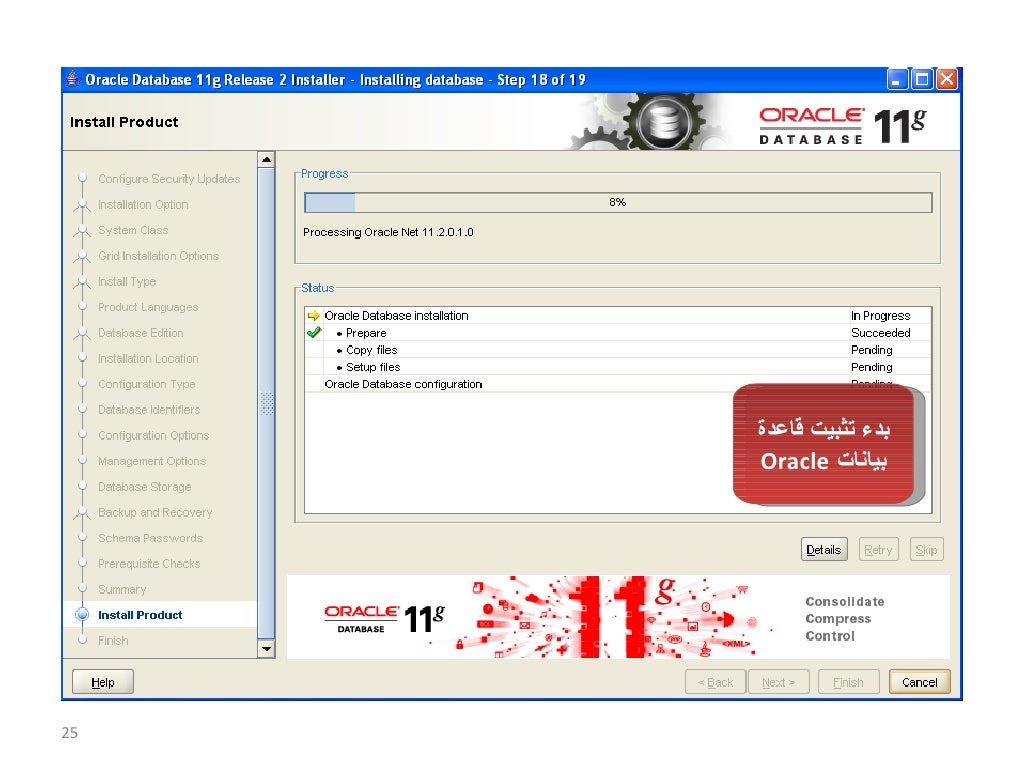Select Schema Passwords step

pyautogui.click(x=151, y=537)
